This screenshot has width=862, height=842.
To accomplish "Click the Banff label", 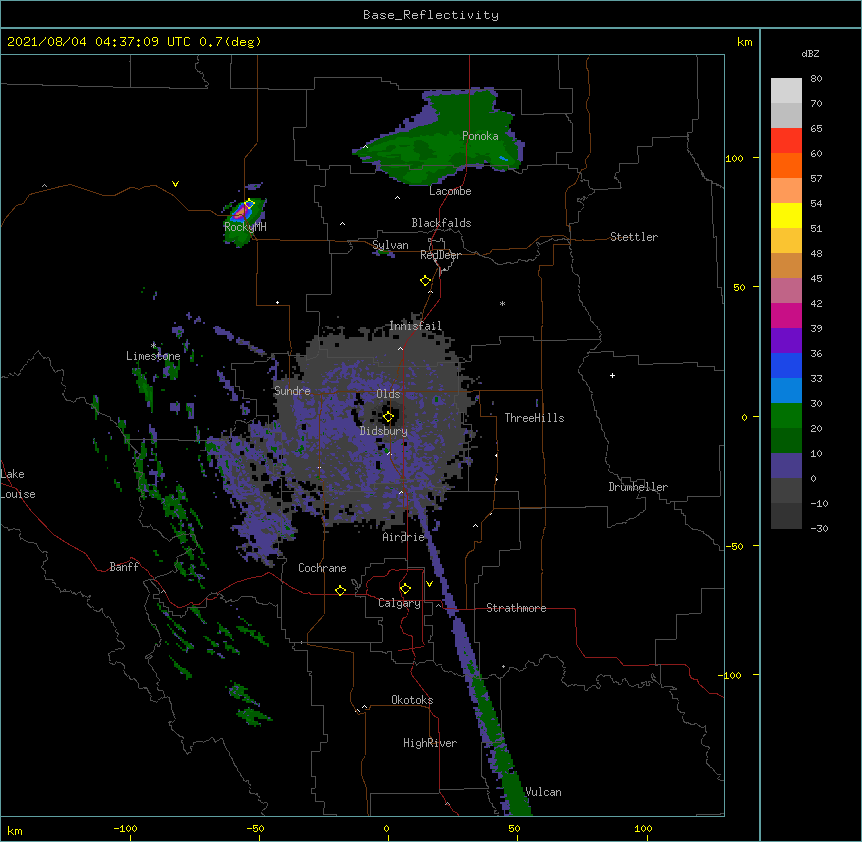I will coord(124,567).
